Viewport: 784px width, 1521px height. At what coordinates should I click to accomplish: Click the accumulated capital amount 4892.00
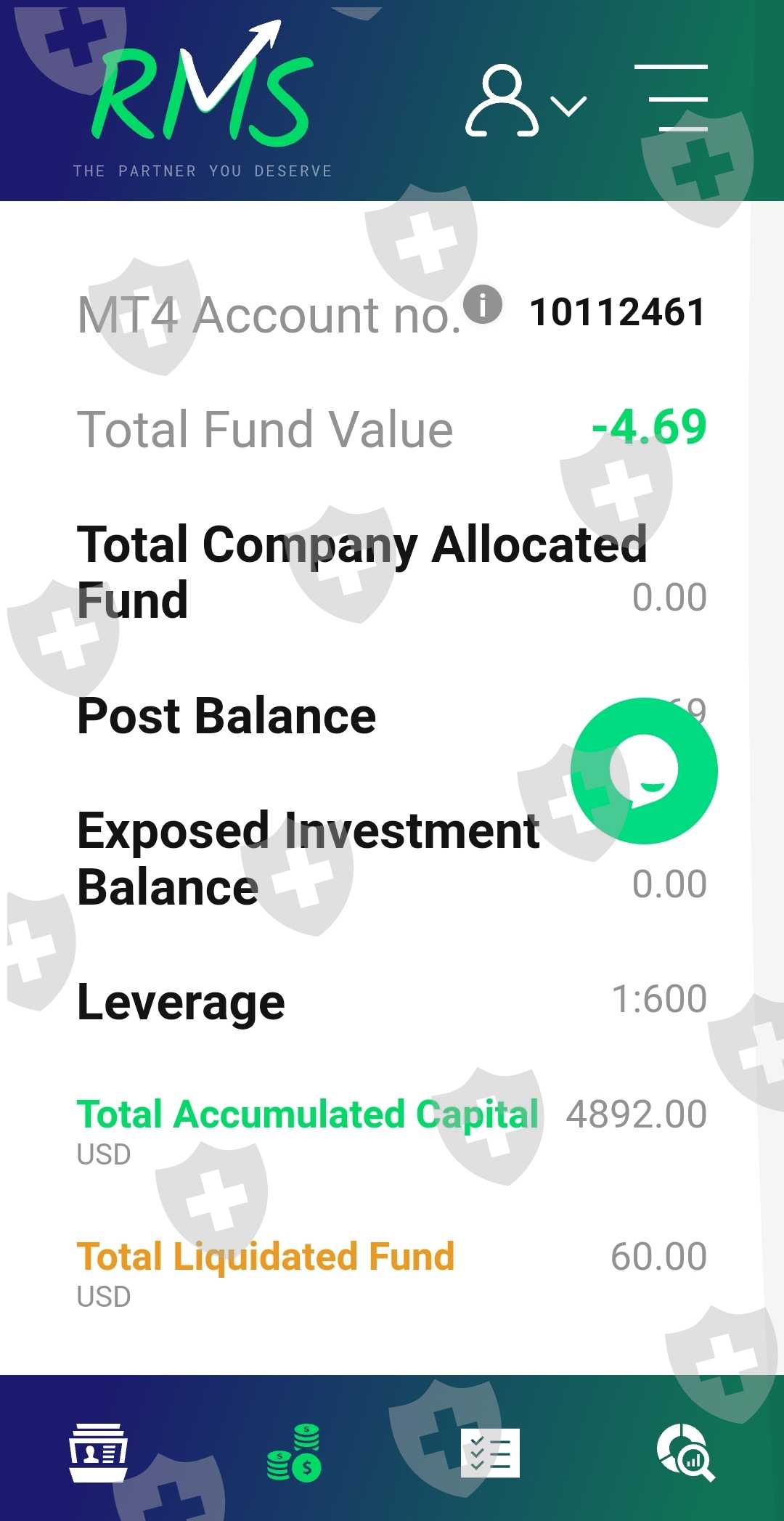[x=637, y=1114]
